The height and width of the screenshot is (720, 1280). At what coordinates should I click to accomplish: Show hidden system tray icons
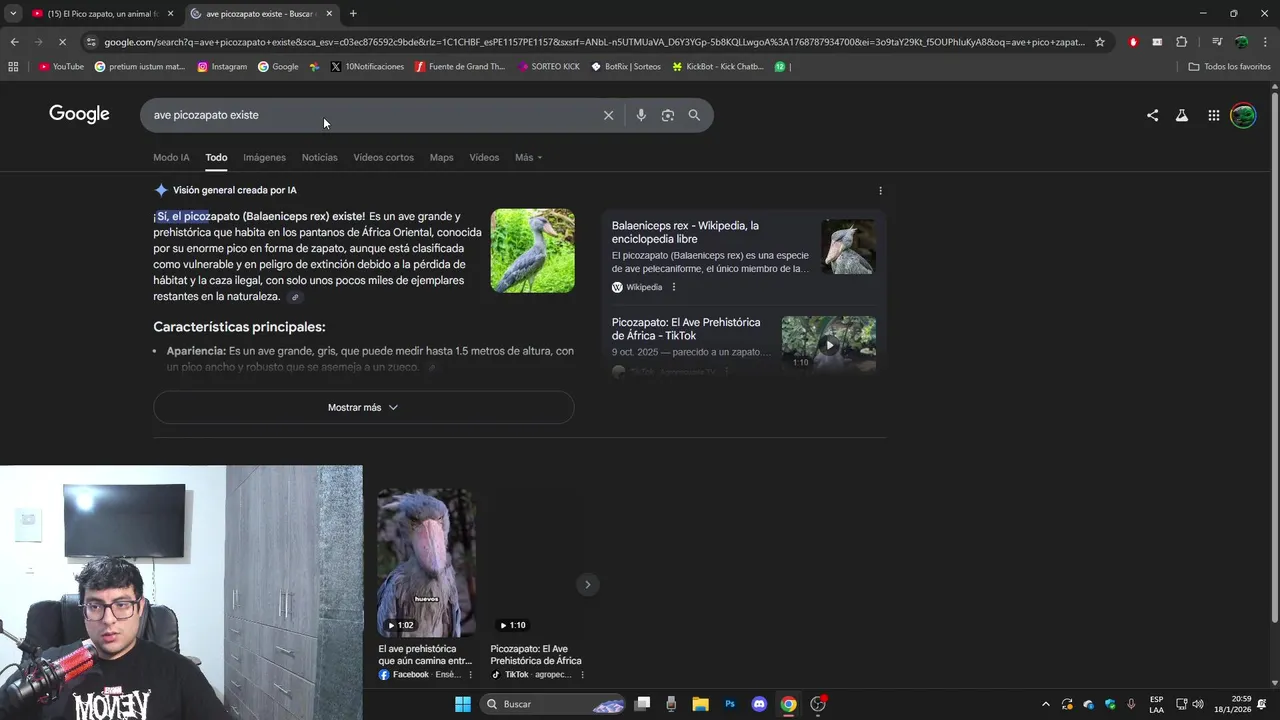tap(1046, 704)
